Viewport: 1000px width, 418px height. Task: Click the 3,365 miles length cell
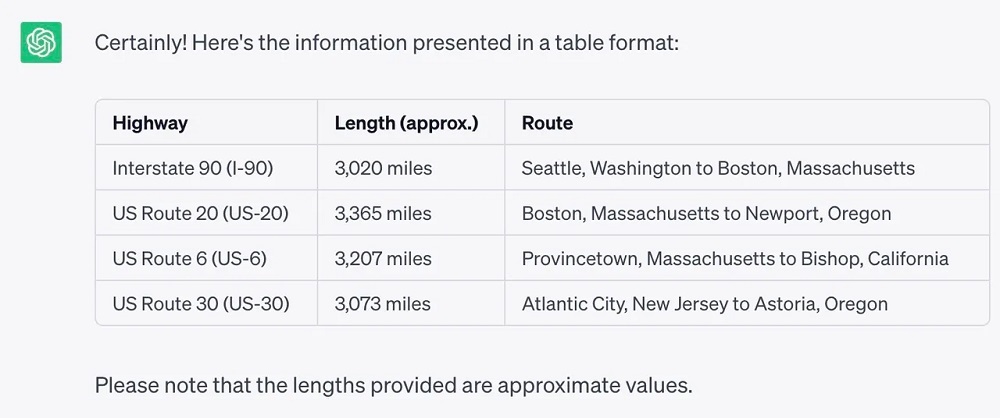point(383,214)
